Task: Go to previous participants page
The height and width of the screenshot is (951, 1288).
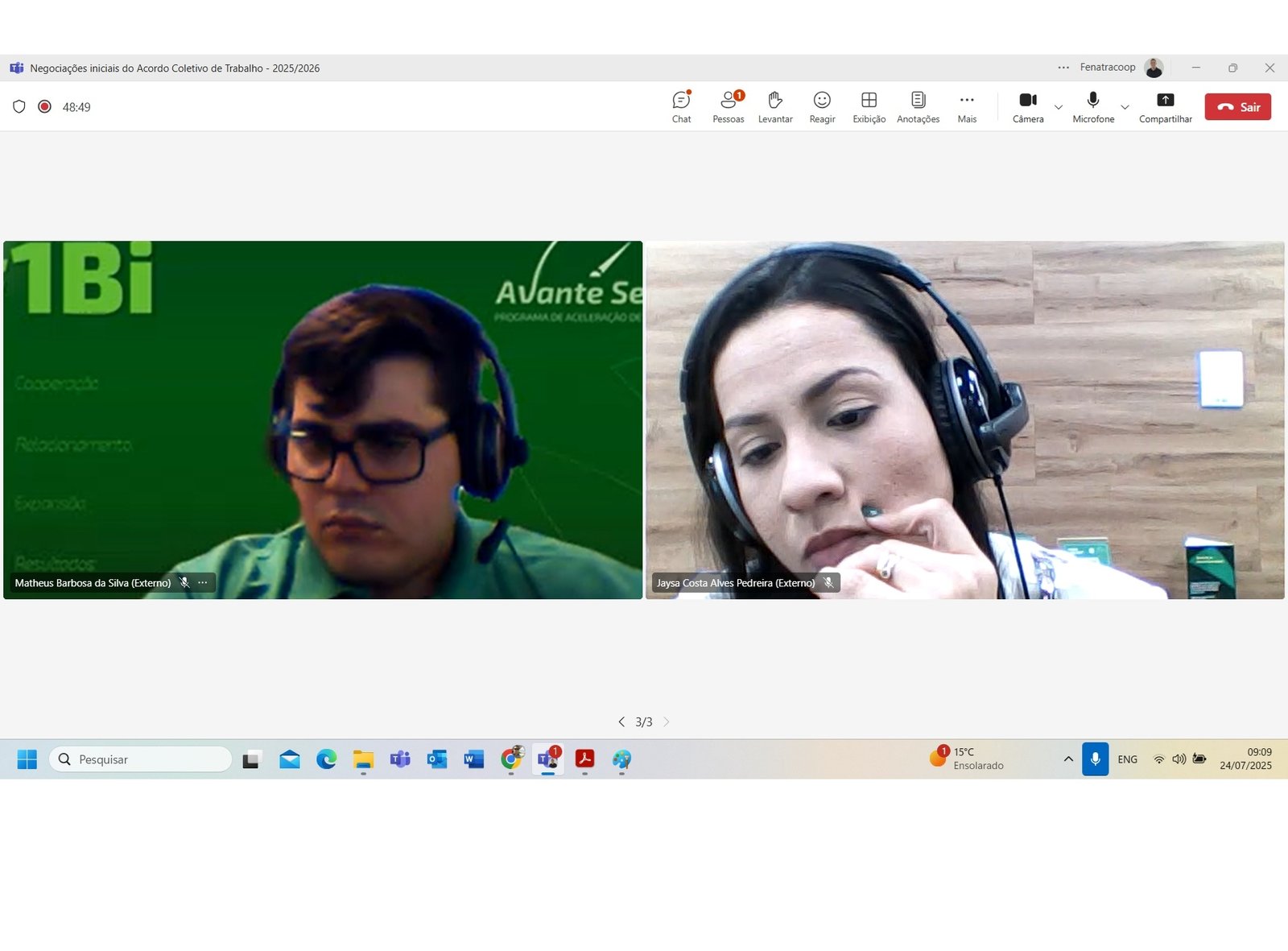Action: (x=621, y=722)
